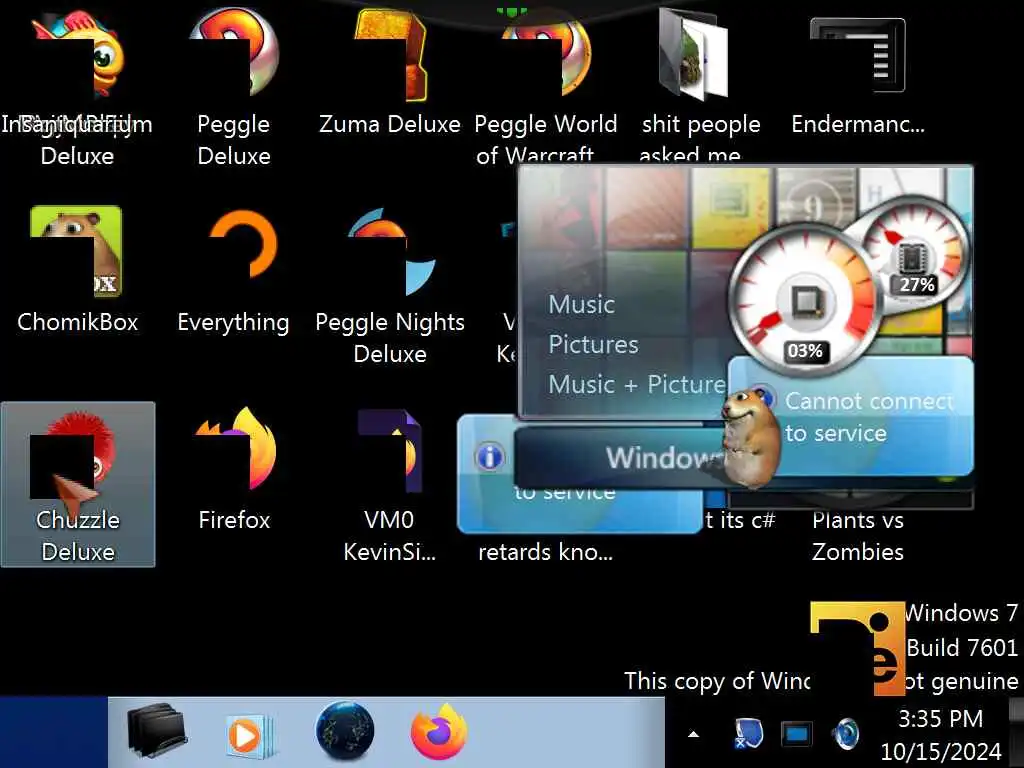Open the dark globe taskbar icon
This screenshot has width=1024, height=768.
(345, 731)
